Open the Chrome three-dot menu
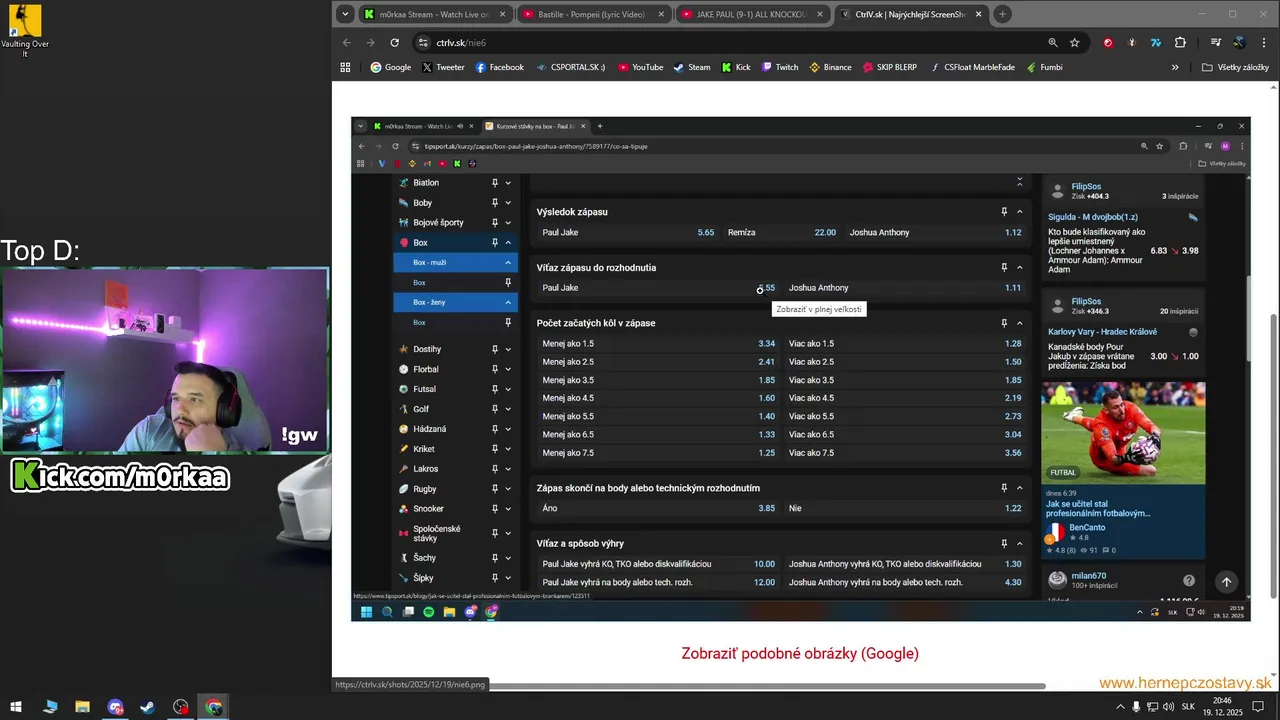Screen dimensions: 1280x720 [1264, 43]
